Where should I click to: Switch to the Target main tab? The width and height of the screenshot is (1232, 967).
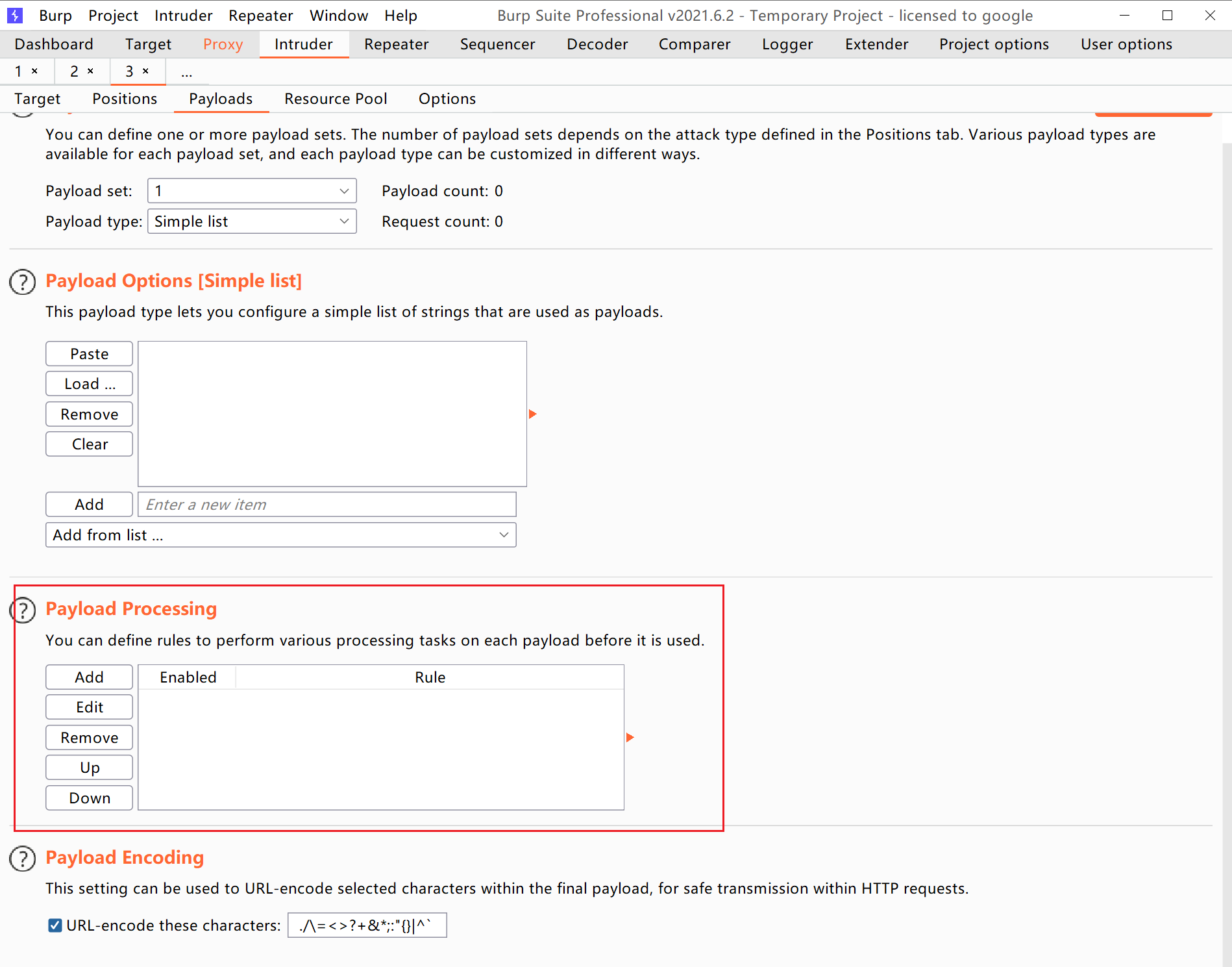click(x=149, y=44)
